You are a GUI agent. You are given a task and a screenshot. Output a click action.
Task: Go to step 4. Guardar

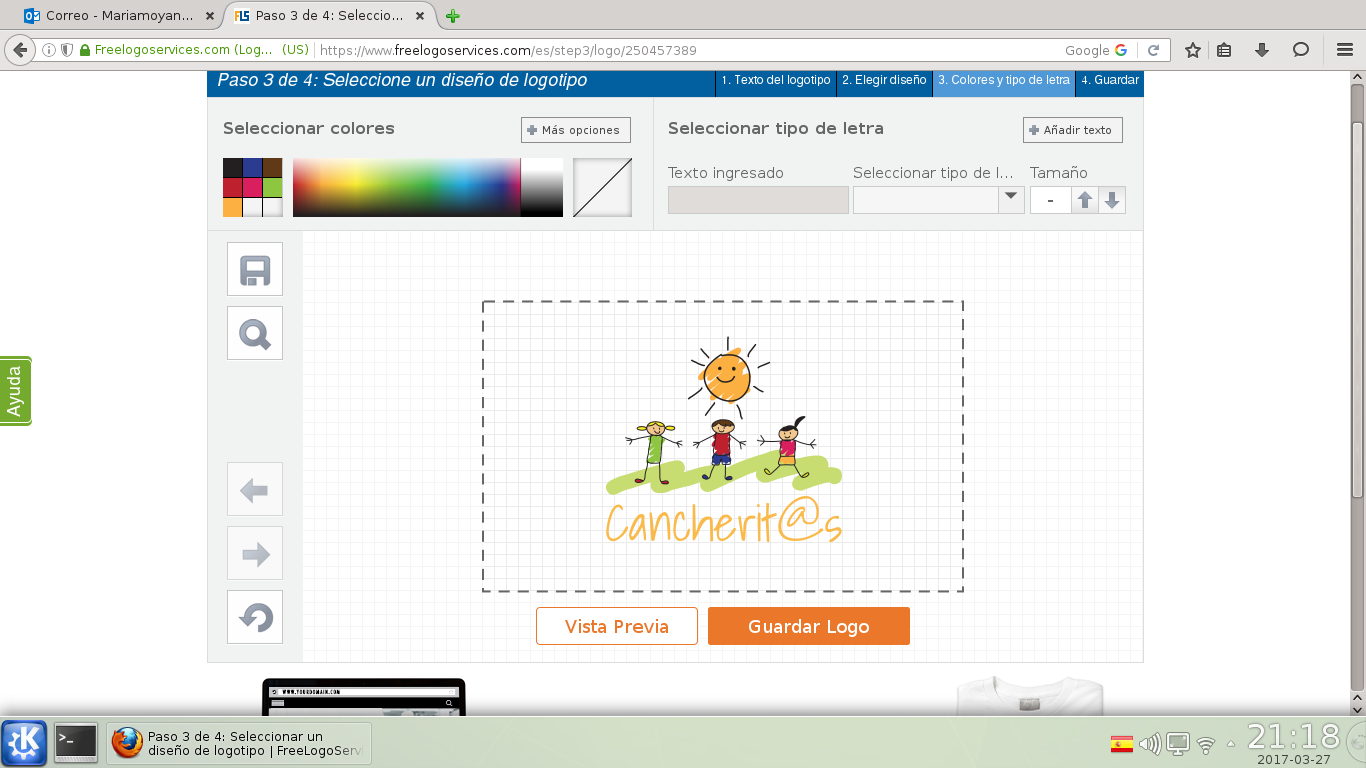pos(1110,80)
